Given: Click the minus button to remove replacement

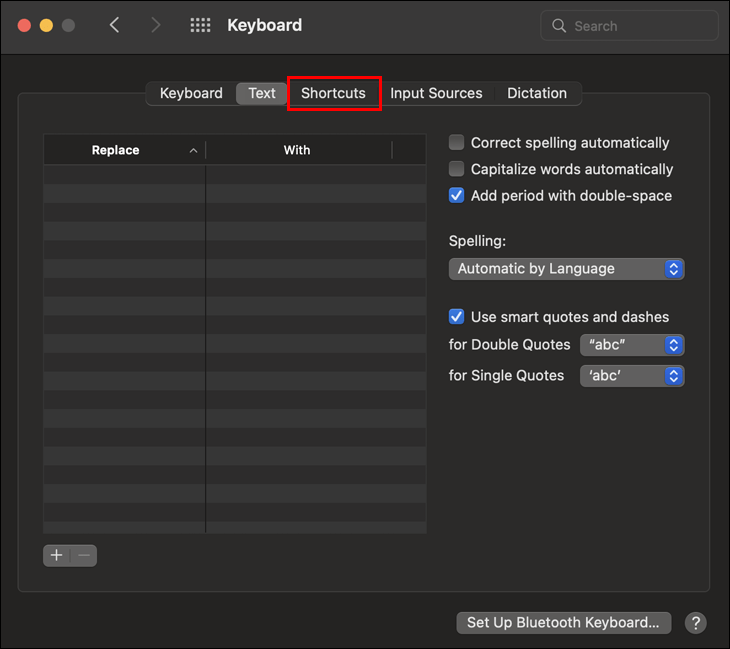Looking at the screenshot, I should [84, 555].
